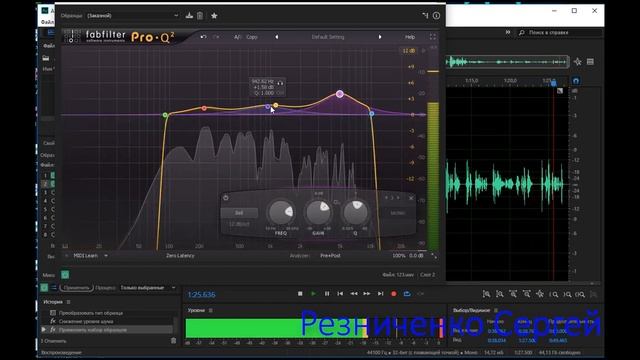Open the Default Setting preset menu

328,37
